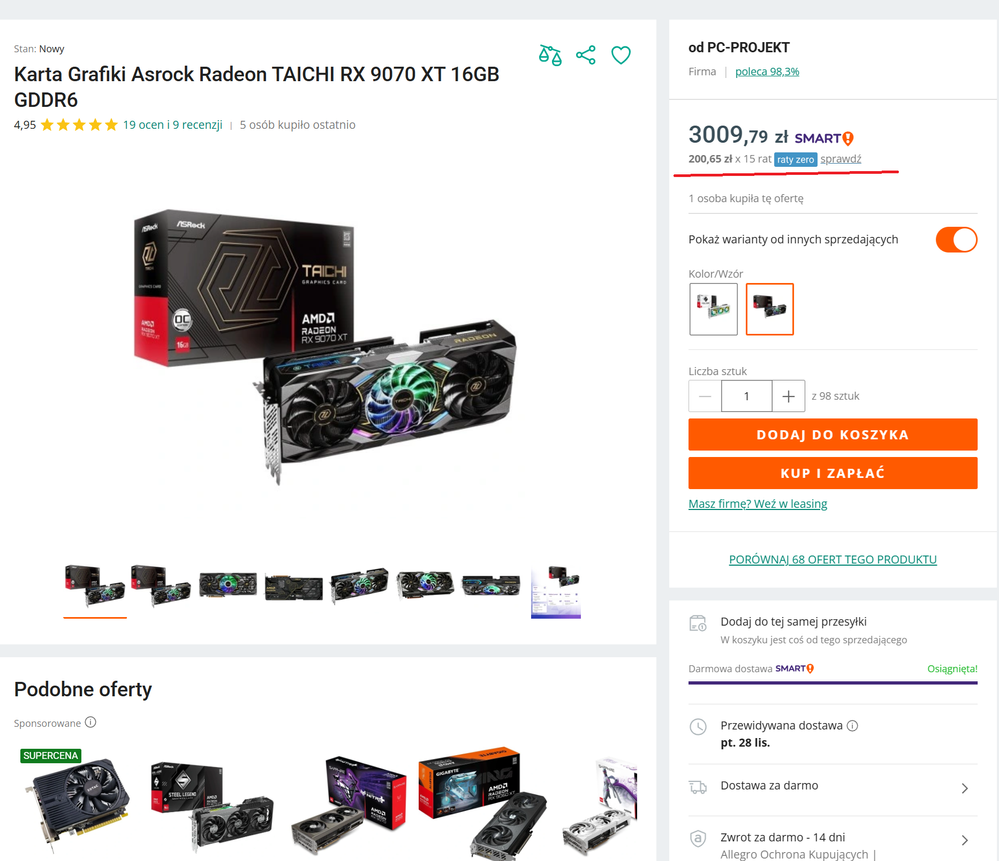Click the 19 ocen i 9 recenzji link
Viewport: 999px width, 861px height.
(172, 125)
